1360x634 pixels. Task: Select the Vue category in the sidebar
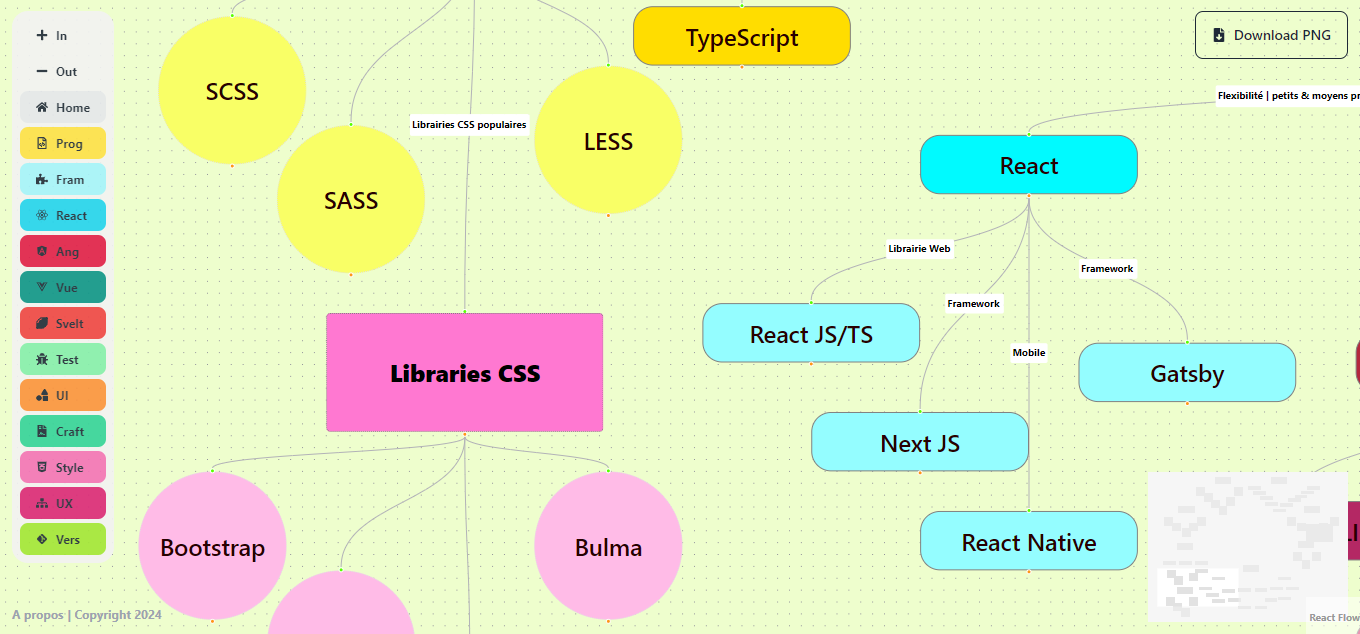click(62, 287)
